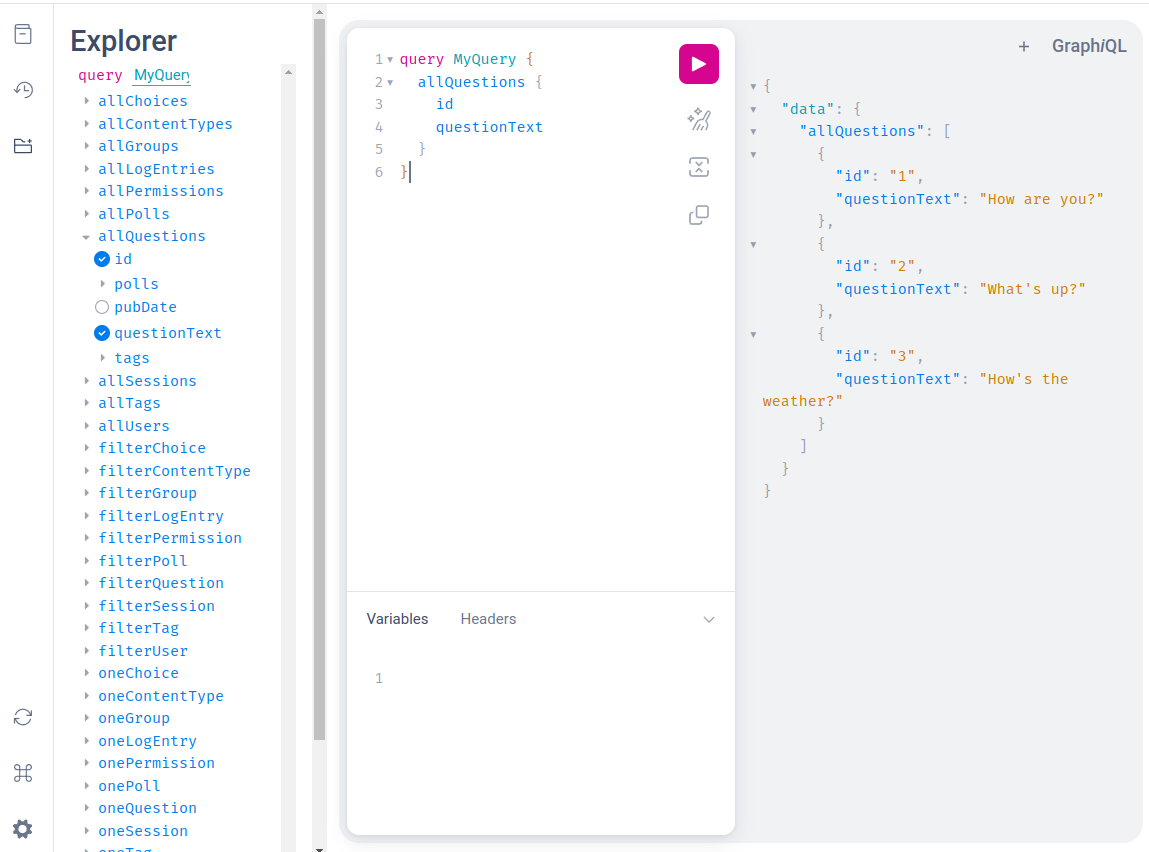Select the allPermissions tree item

(160, 191)
